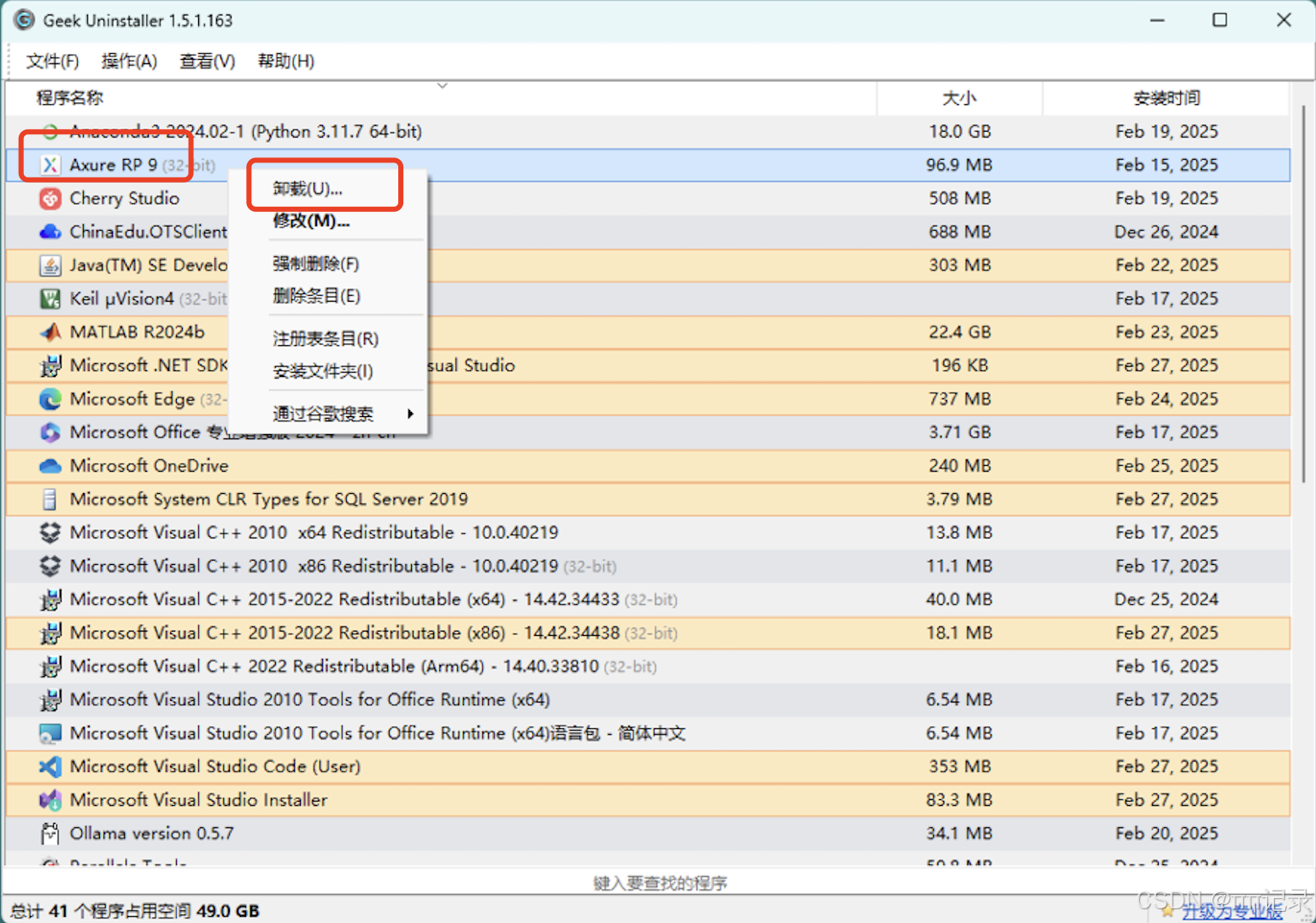Click the Geek Uninstaller title bar logo
The height and width of the screenshot is (923, 1316).
(24, 20)
